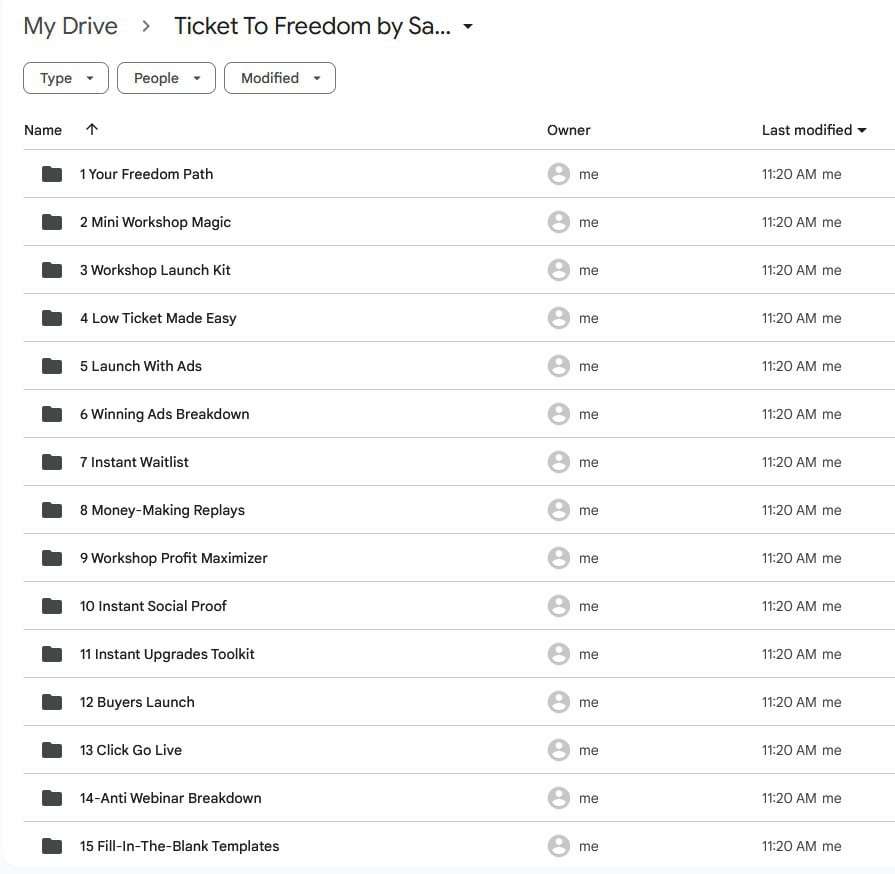This screenshot has height=874, width=895.
Task: Click the folder icon for 13 Click Go Live
Action: [x=52, y=750]
